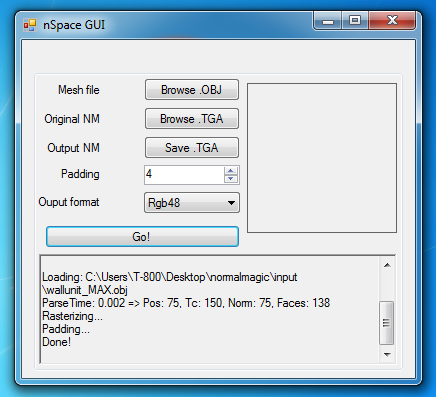Viewport: 436px width, 397px height.
Task: Close the nSpace GUI window
Action: [392, 21]
